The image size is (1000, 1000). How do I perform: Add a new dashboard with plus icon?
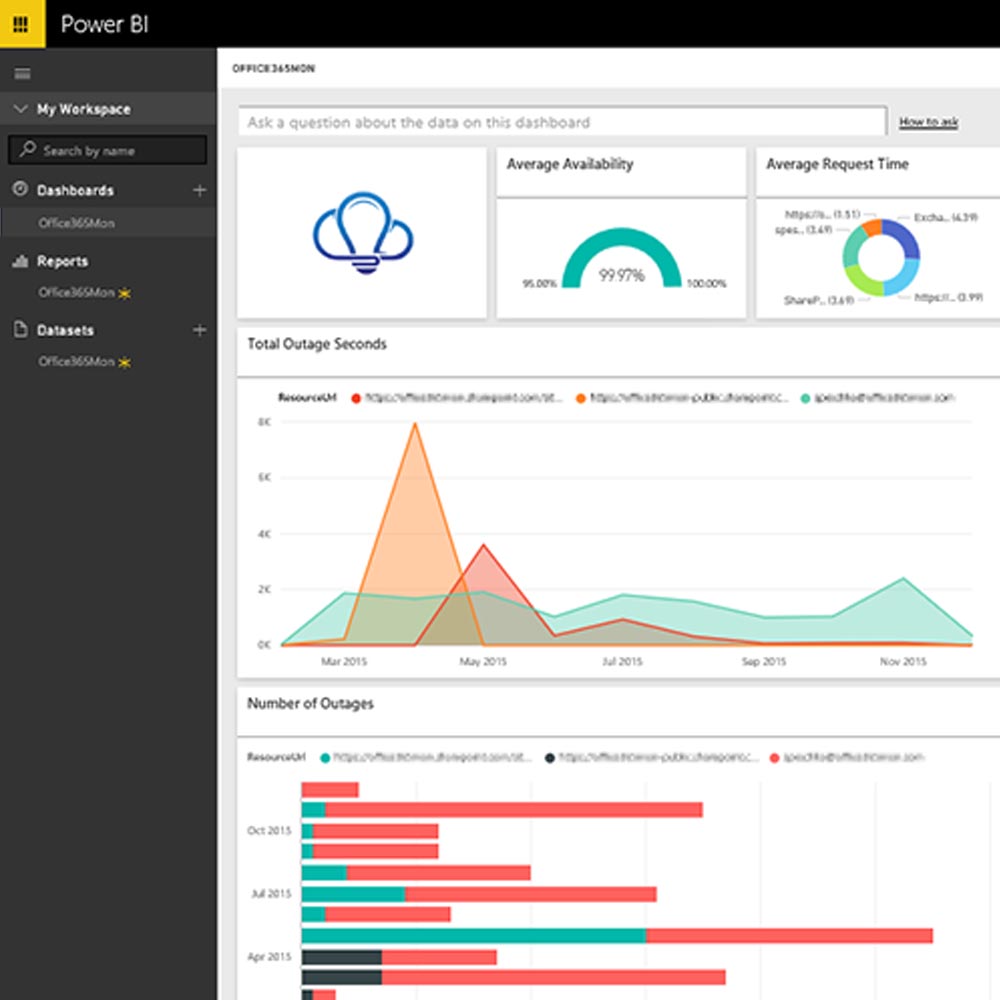click(x=200, y=190)
